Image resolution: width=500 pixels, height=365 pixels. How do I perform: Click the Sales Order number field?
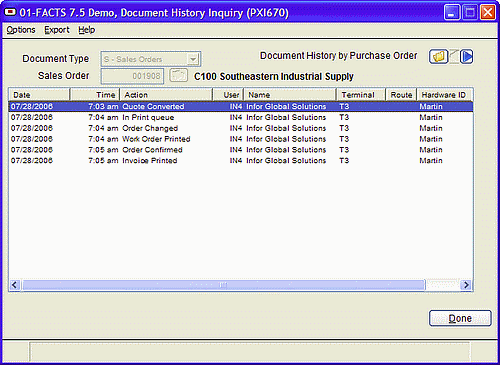(x=132, y=76)
